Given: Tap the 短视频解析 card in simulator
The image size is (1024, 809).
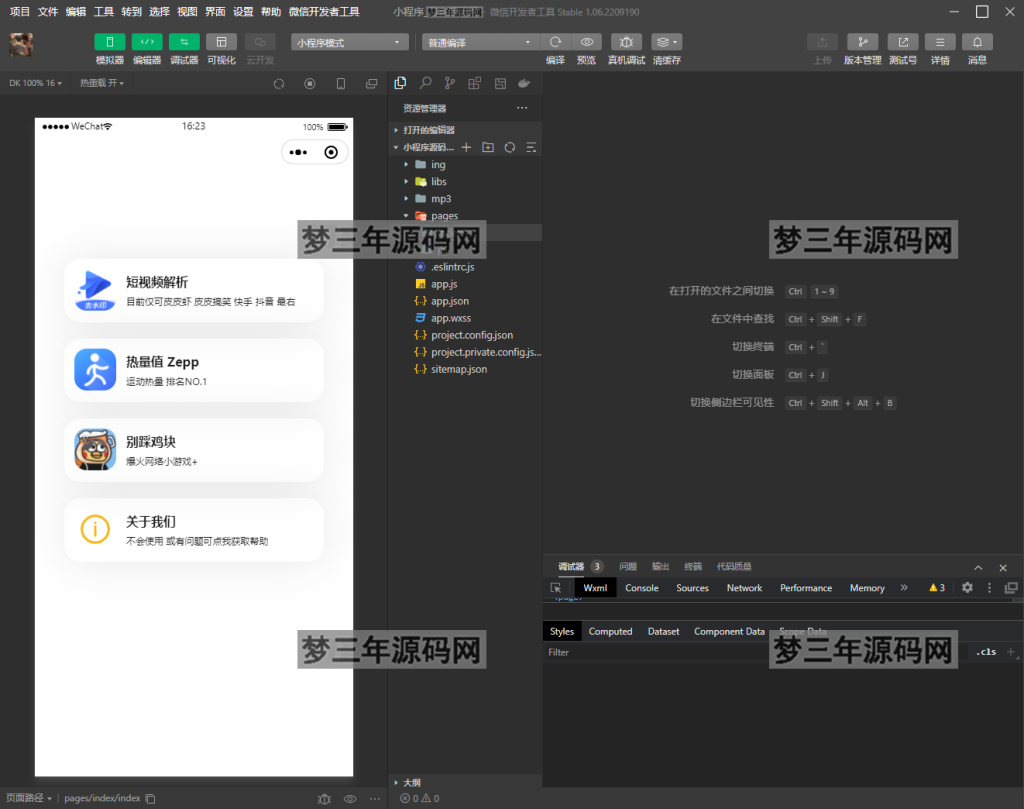Looking at the screenshot, I should (x=194, y=291).
